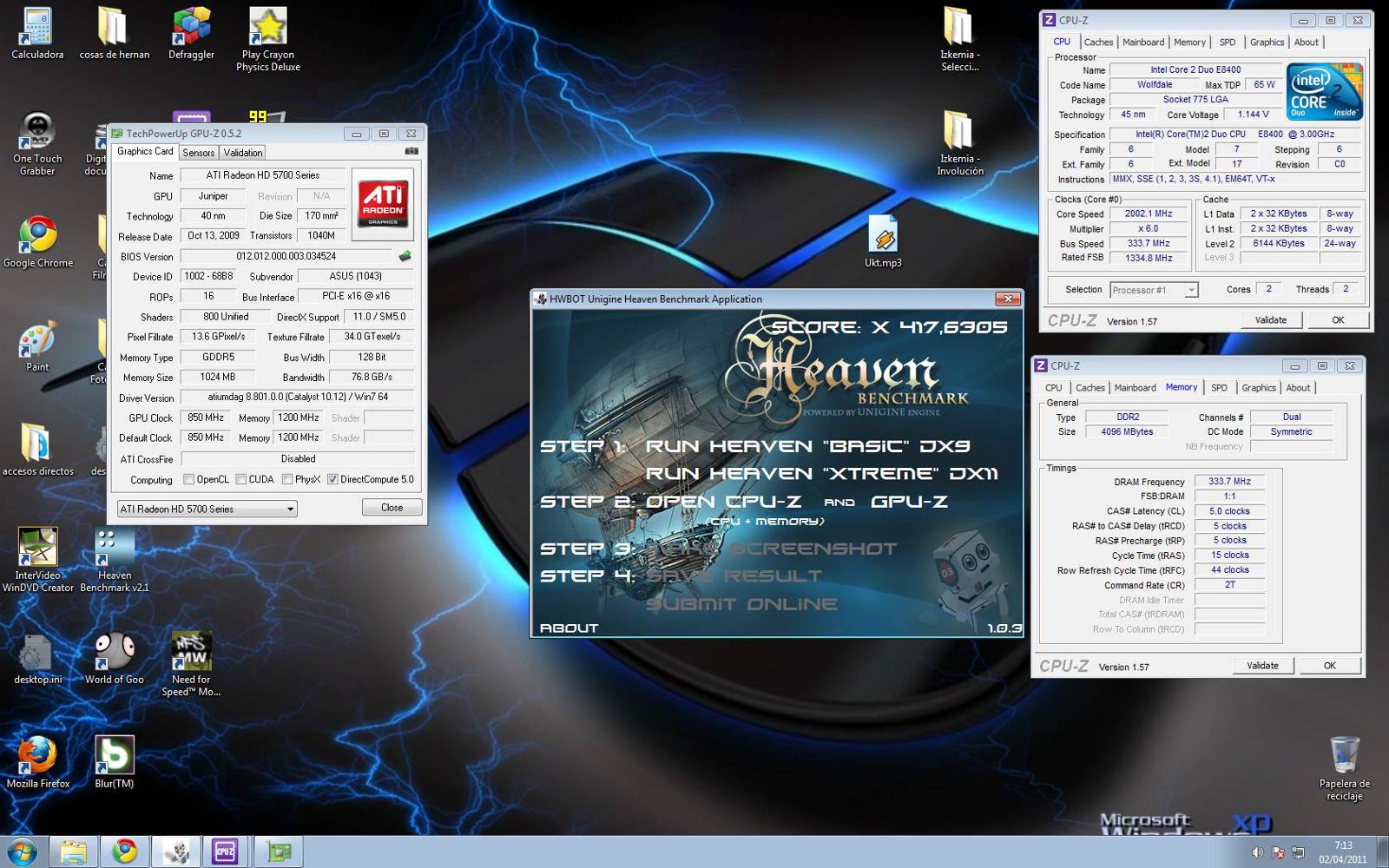The image size is (1389, 868).
Task: Launch Play Crayon Physics Deluxe
Action: (268, 39)
